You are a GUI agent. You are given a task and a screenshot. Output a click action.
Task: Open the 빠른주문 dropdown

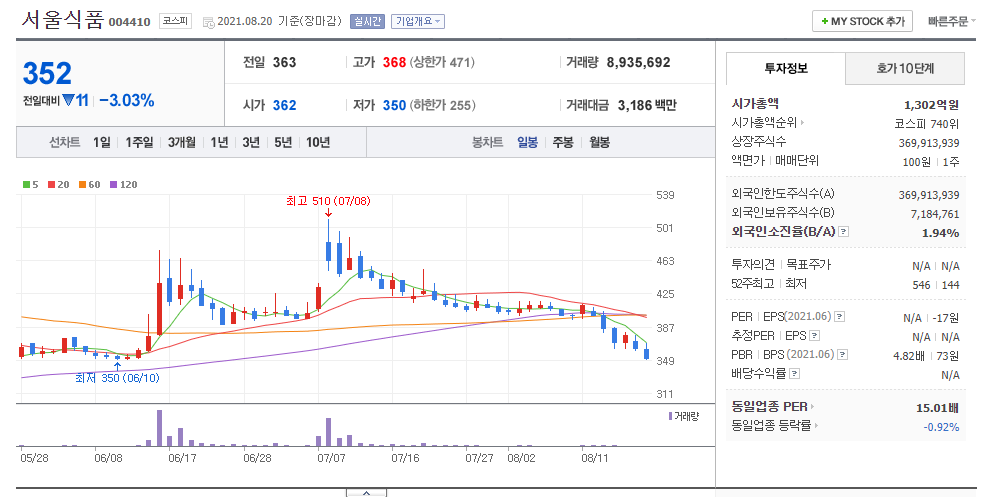pos(952,21)
